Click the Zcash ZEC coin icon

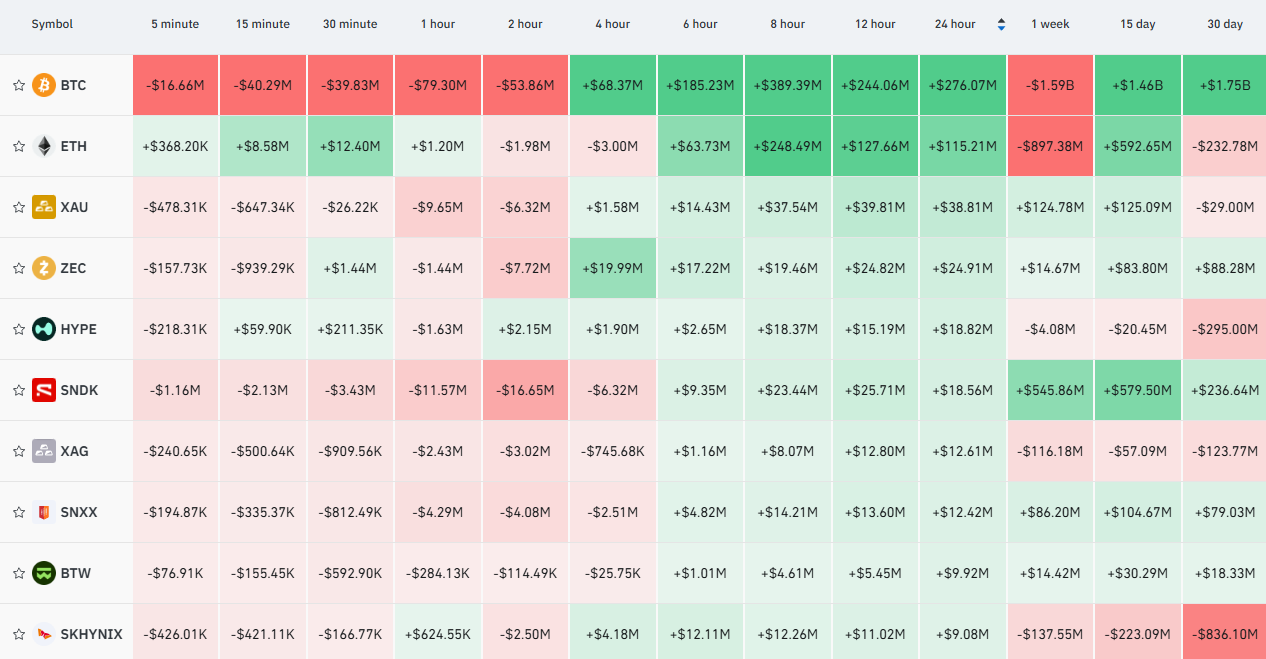(43, 268)
